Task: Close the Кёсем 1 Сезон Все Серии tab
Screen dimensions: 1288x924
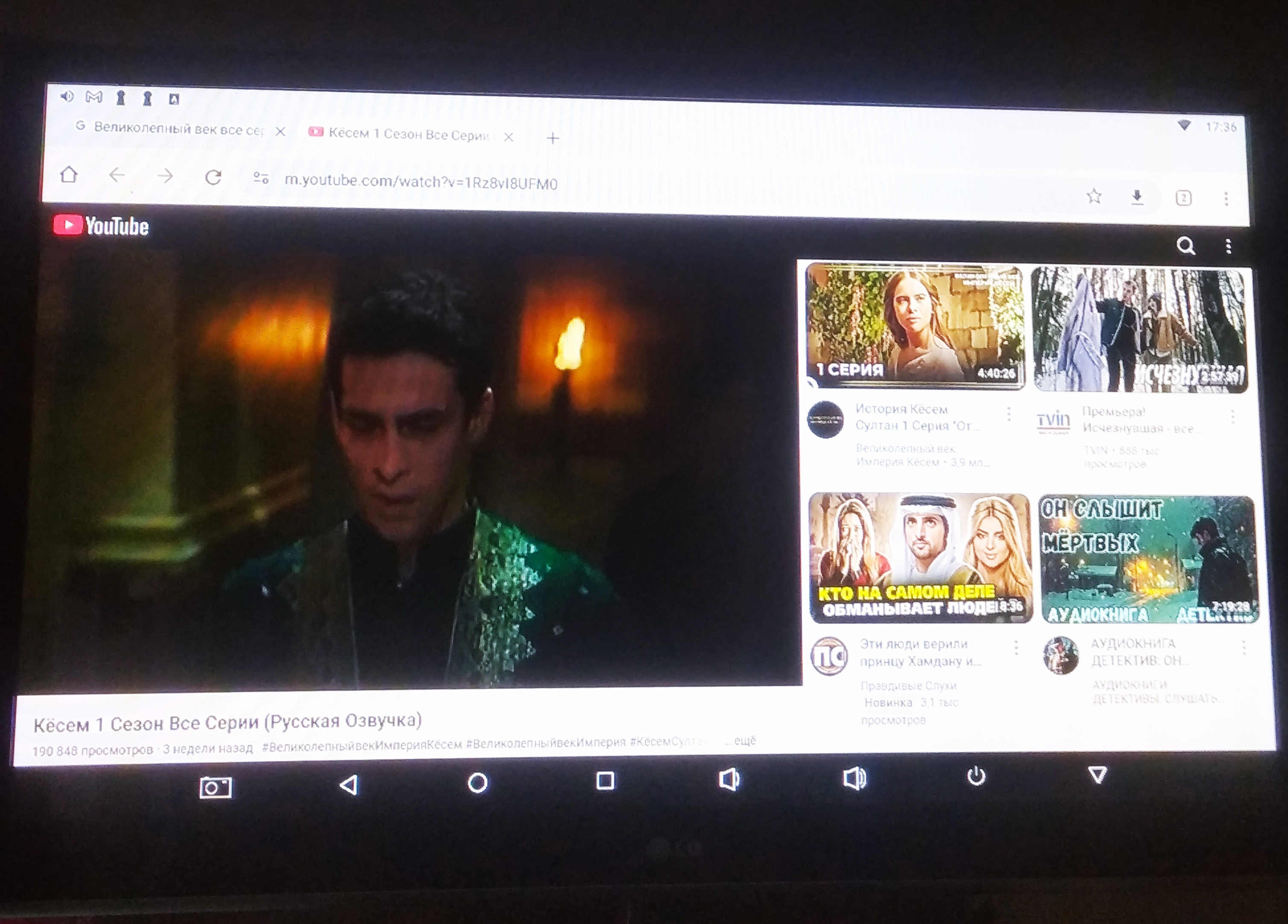Action: (x=509, y=137)
